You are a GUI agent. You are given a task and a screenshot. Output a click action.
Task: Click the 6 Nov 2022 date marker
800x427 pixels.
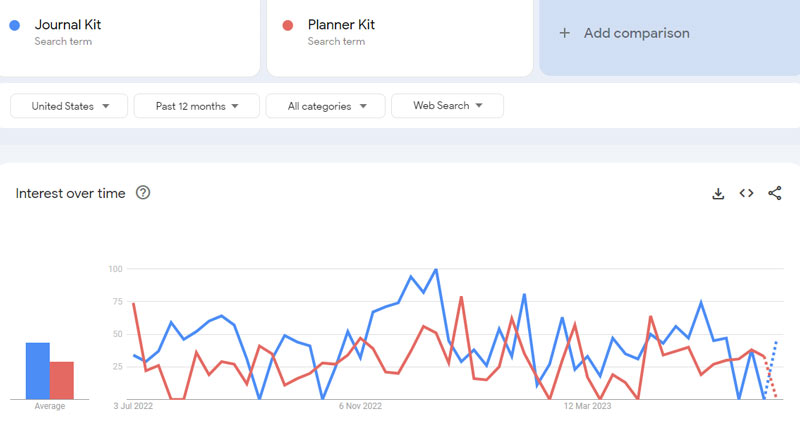(x=360, y=406)
